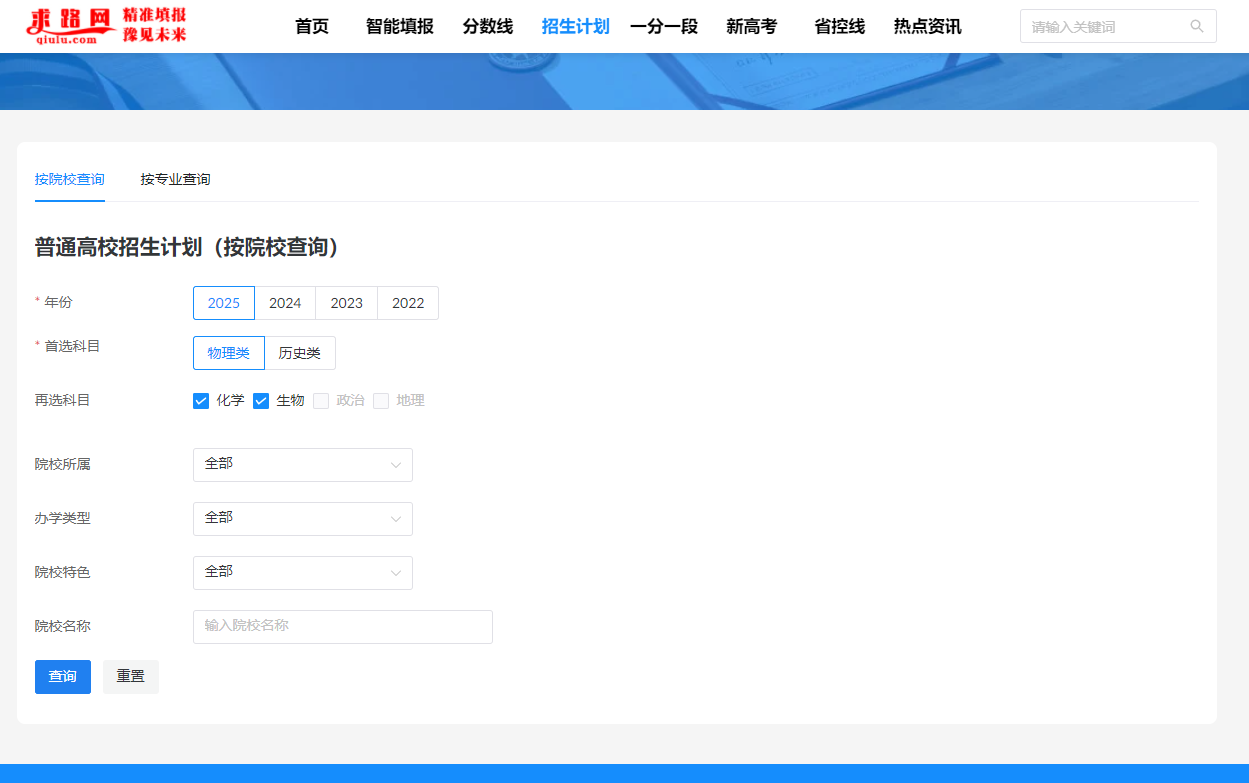Select the 2023 year option

click(x=346, y=302)
